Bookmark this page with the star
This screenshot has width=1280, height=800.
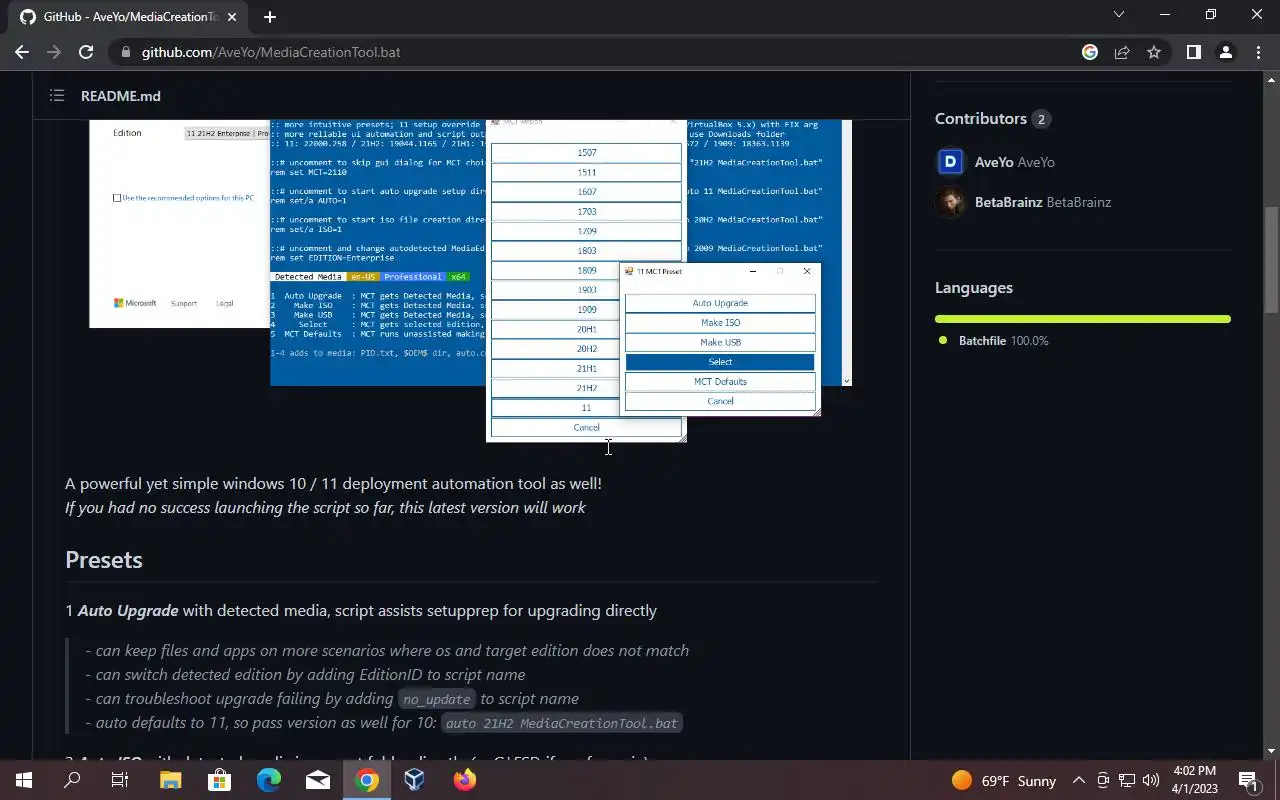click(1154, 52)
